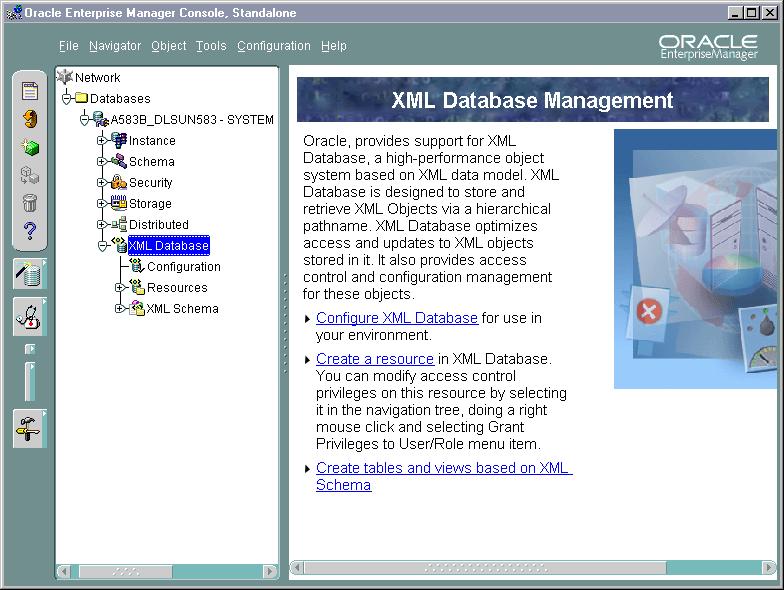Image resolution: width=784 pixels, height=590 pixels.
Task: Select the Databases label in tree
Action: tap(120, 98)
